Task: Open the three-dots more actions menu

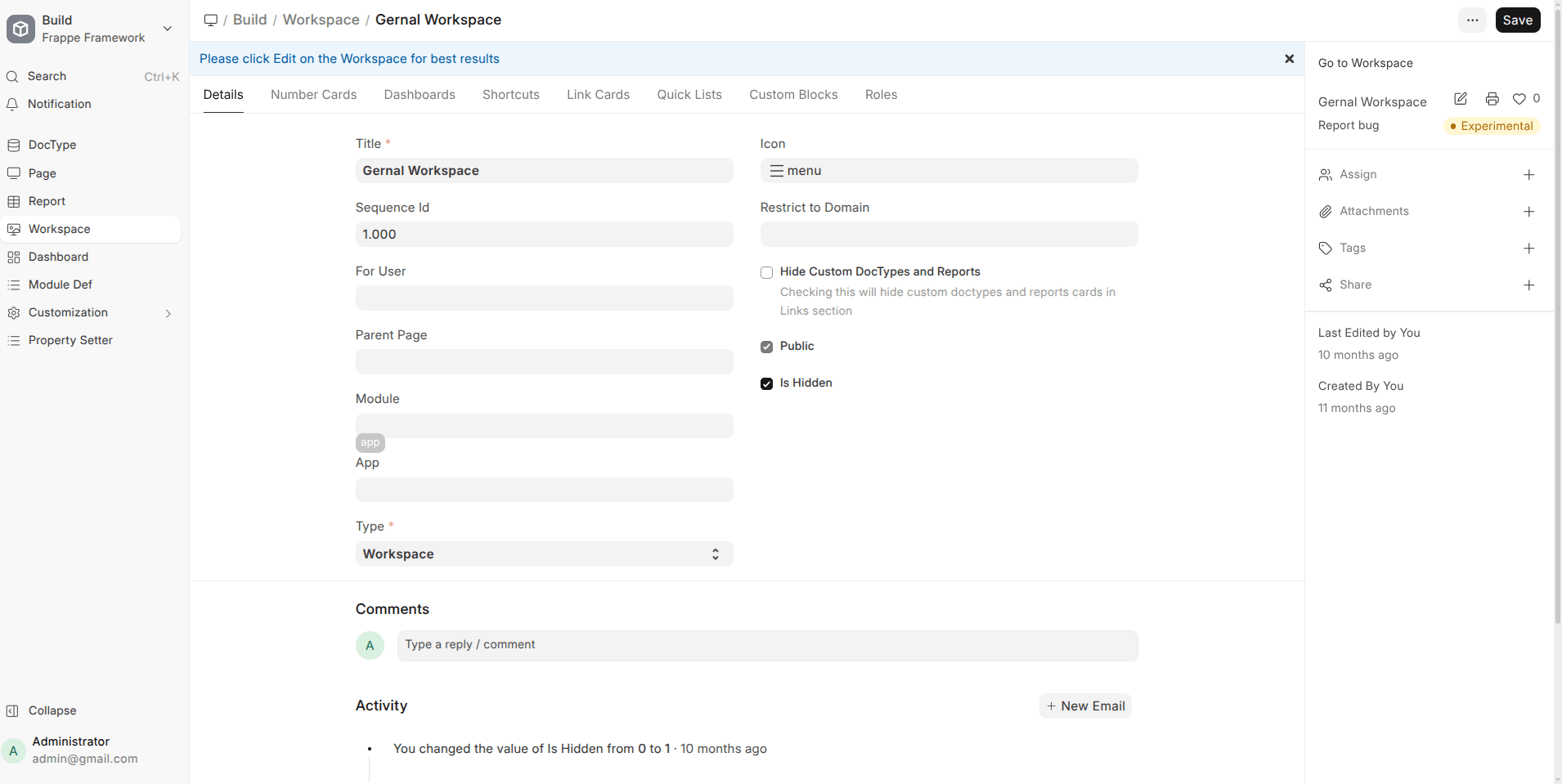Action: 1472,20
